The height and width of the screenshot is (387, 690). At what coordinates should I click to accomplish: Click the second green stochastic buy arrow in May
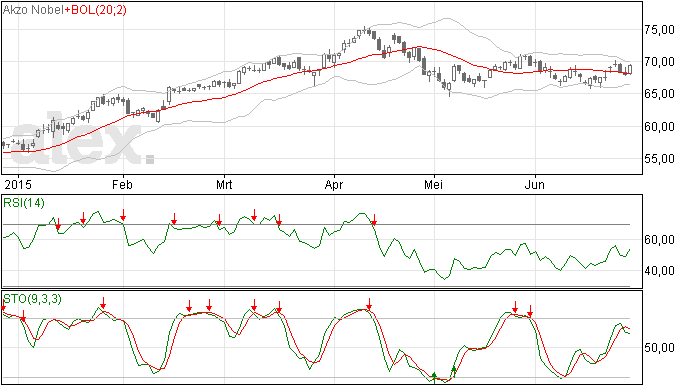click(x=454, y=372)
